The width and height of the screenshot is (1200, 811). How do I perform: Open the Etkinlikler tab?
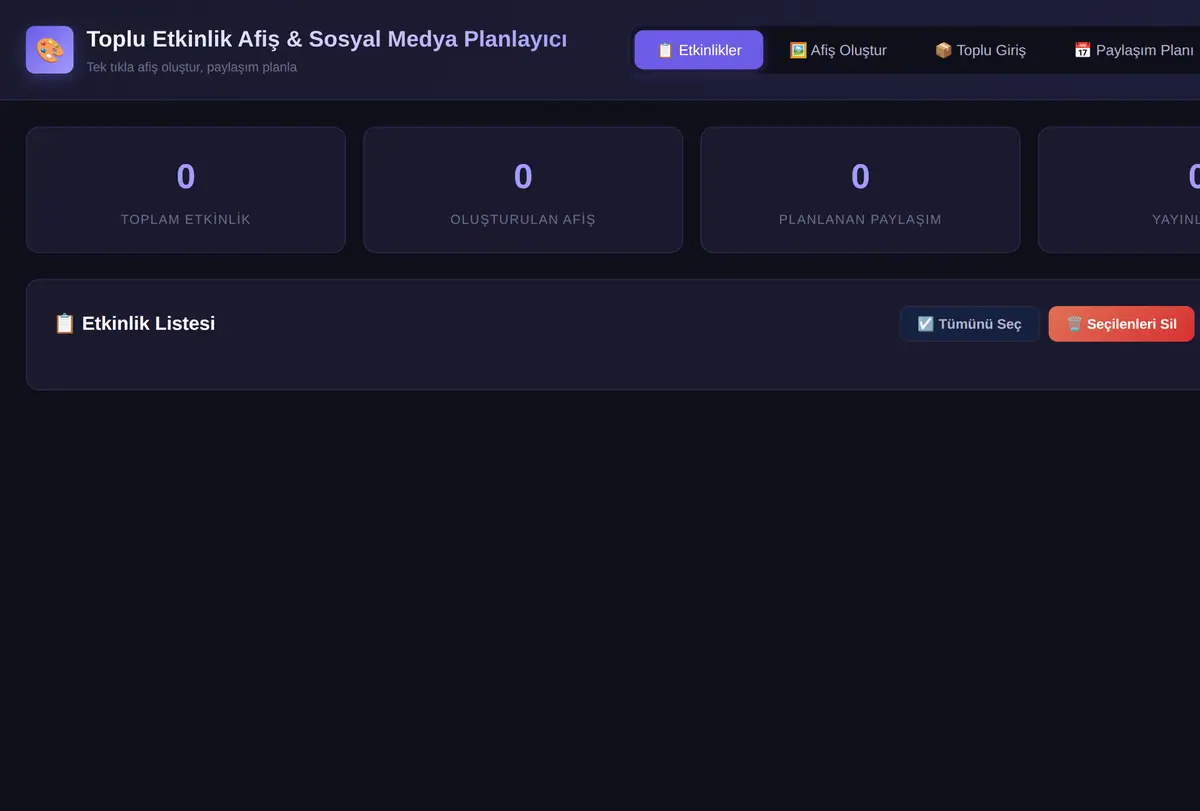pyautogui.click(x=699, y=50)
